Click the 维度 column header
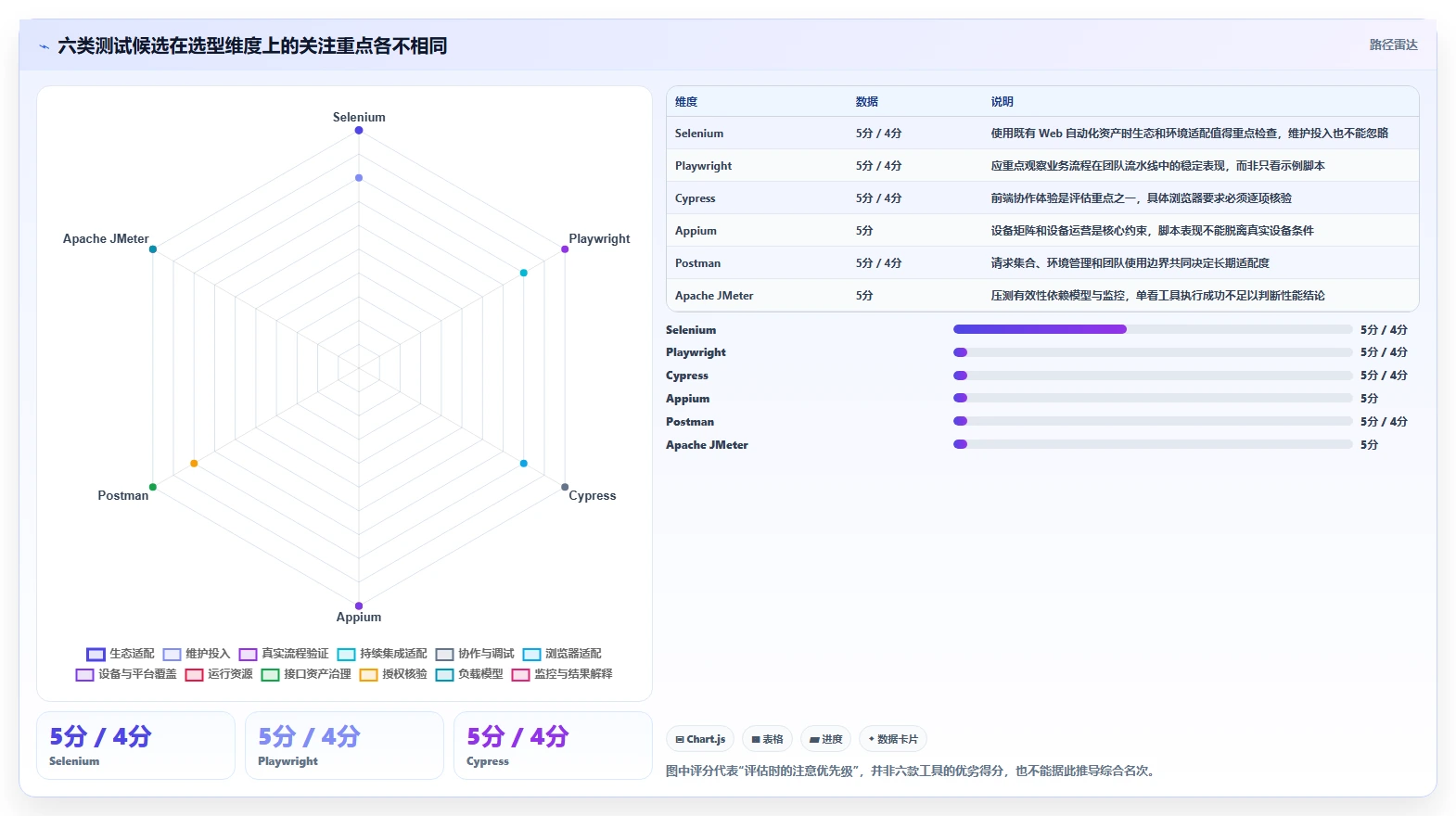Screen dimensions: 1456x816 coord(686,102)
